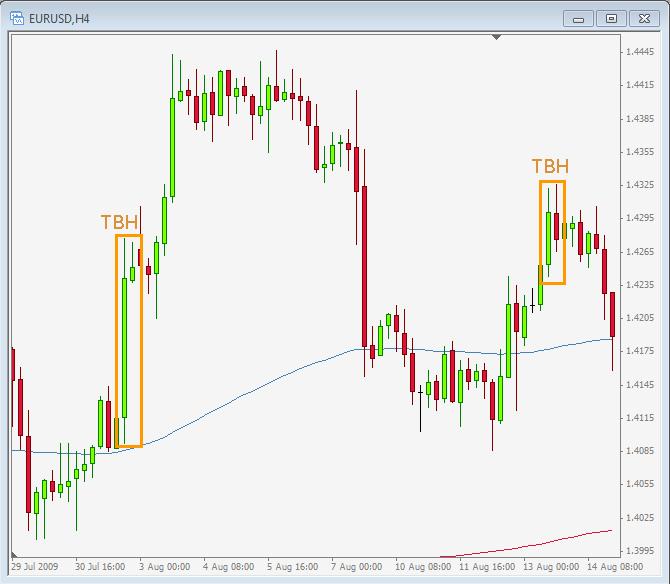Click the 1.4295 price label
670x584 pixels.
click(x=640, y=218)
